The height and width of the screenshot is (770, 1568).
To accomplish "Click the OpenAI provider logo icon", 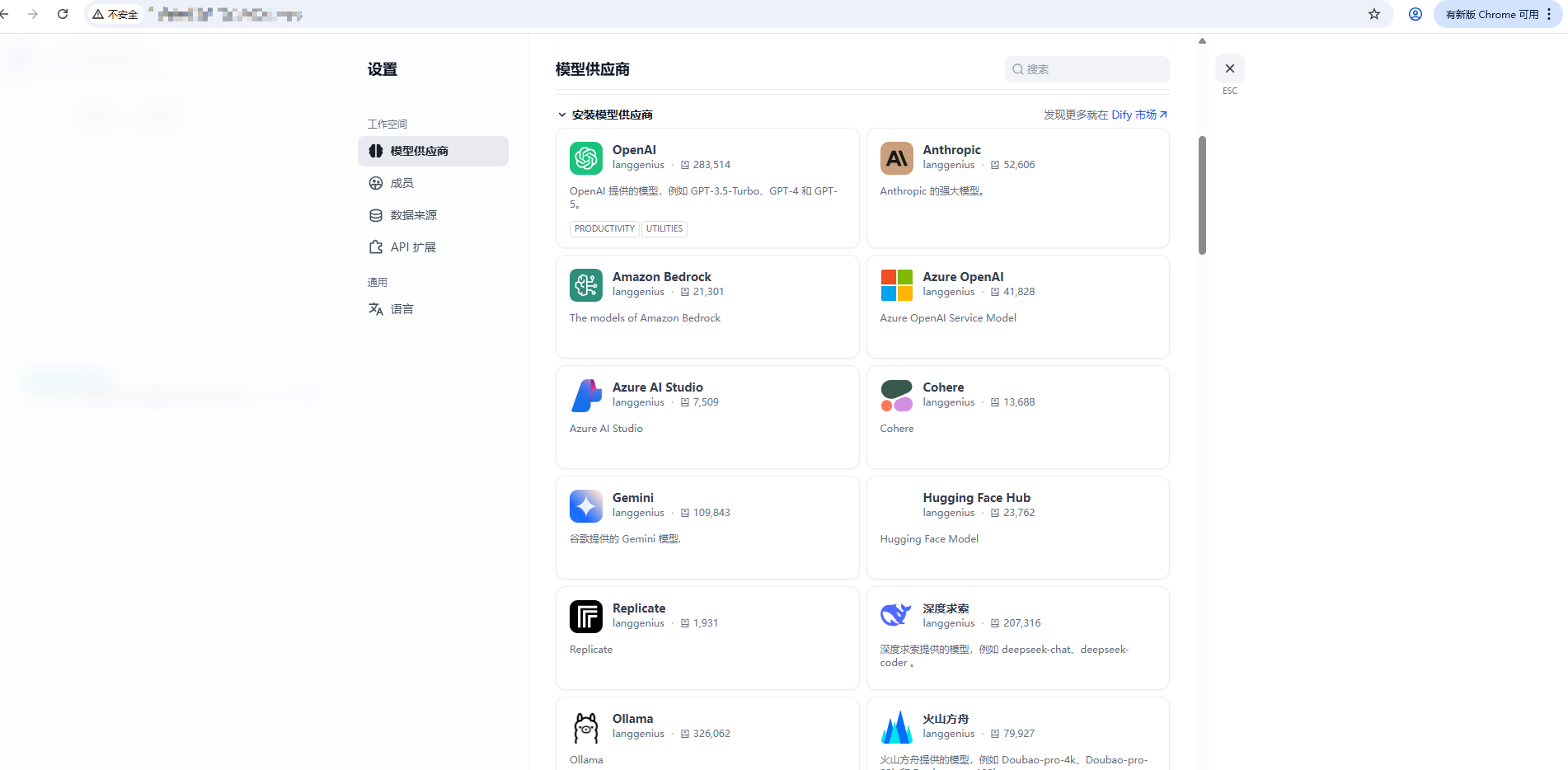I will click(586, 158).
